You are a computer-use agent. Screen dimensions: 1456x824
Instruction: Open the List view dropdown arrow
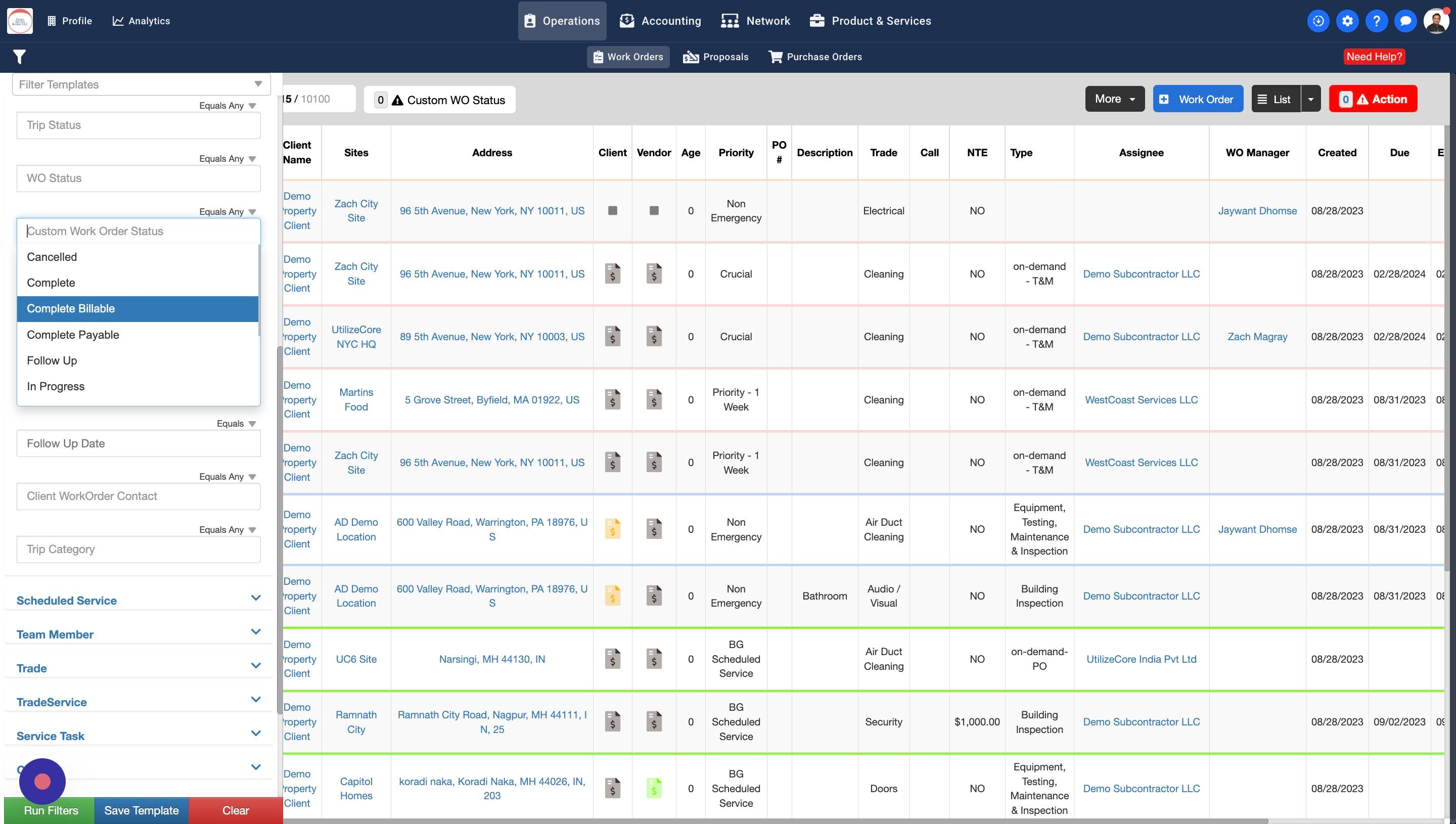(1310, 99)
